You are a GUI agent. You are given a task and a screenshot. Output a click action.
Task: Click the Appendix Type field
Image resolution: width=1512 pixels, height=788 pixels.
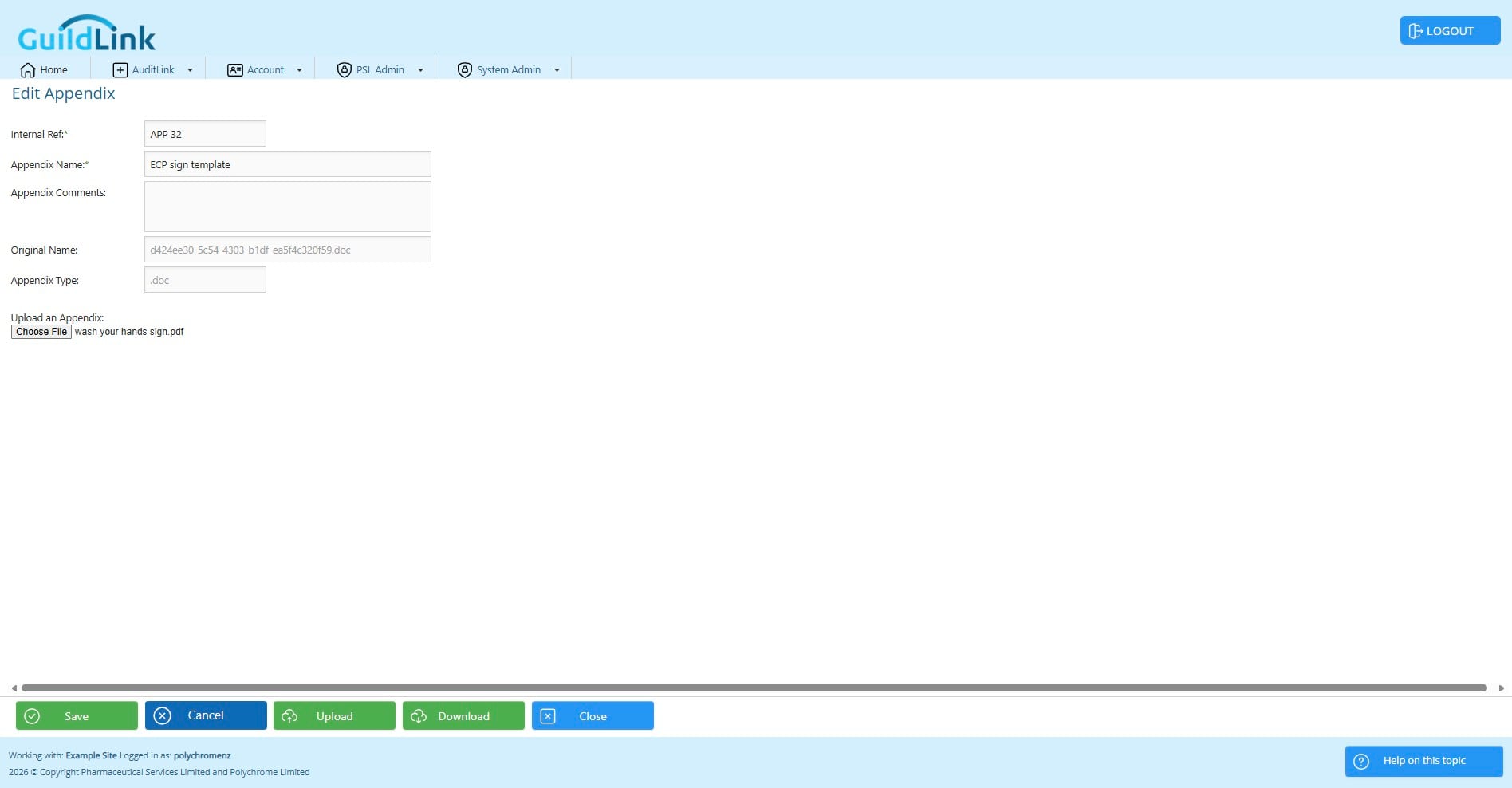pos(205,280)
